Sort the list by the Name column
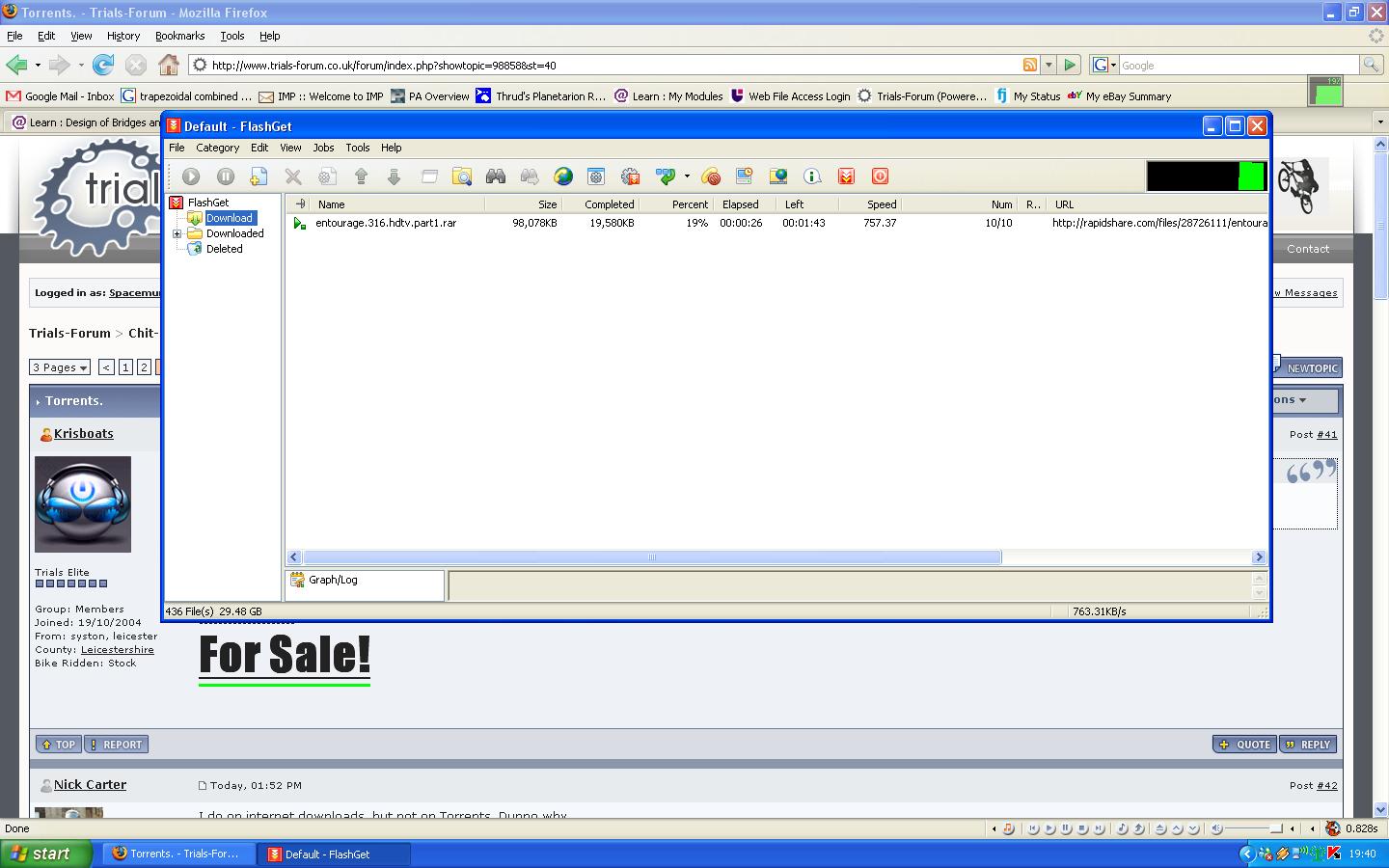Viewport: 1389px width, 868px height. click(397, 204)
